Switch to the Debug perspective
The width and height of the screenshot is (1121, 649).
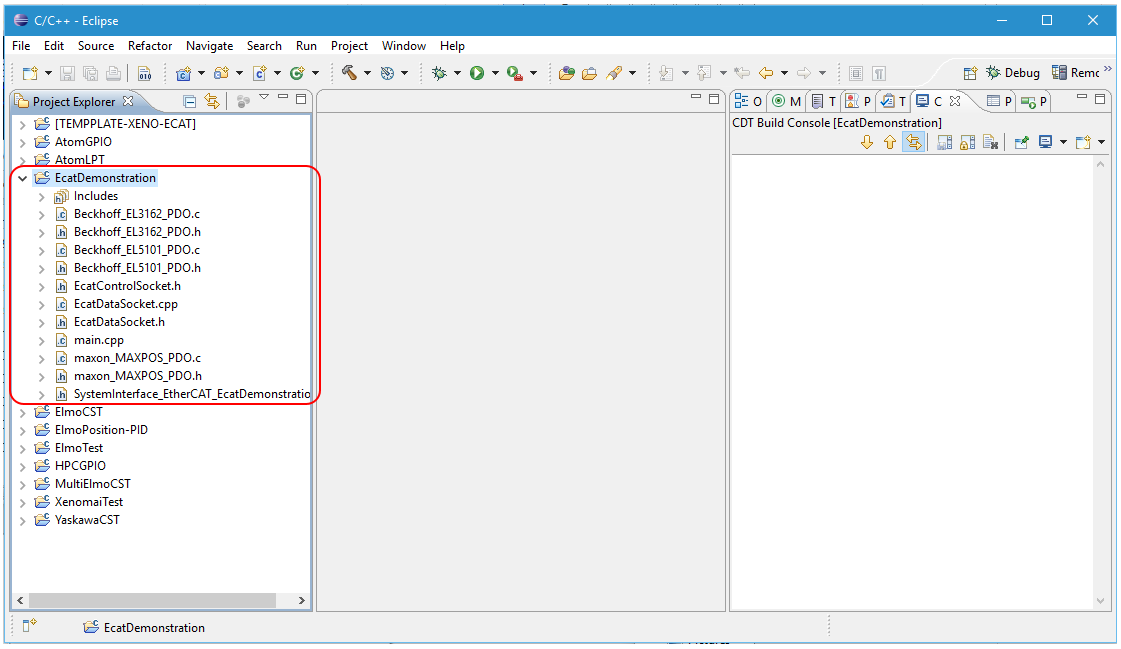point(1012,73)
